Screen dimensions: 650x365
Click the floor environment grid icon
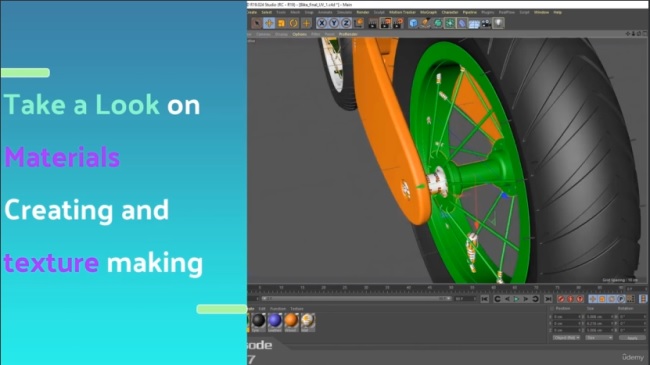(x=474, y=24)
